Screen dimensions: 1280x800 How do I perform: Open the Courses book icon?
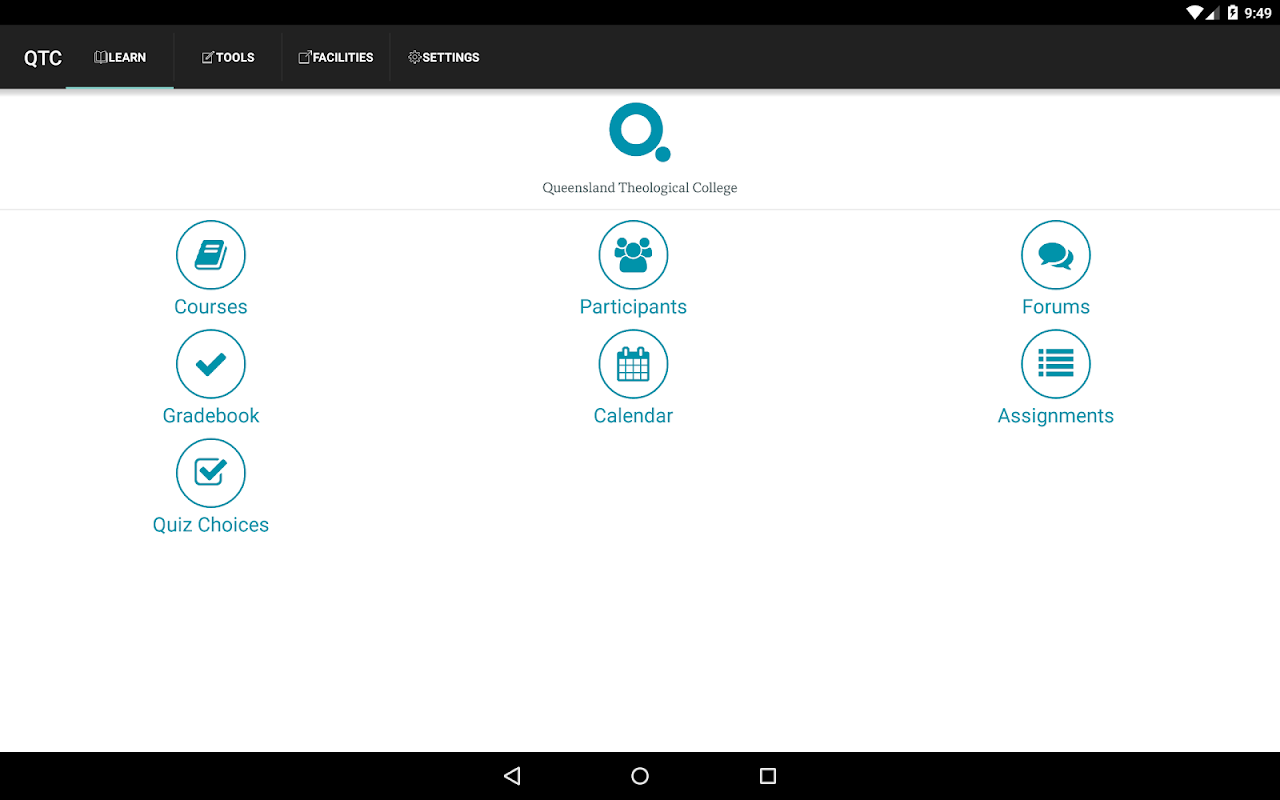point(211,255)
